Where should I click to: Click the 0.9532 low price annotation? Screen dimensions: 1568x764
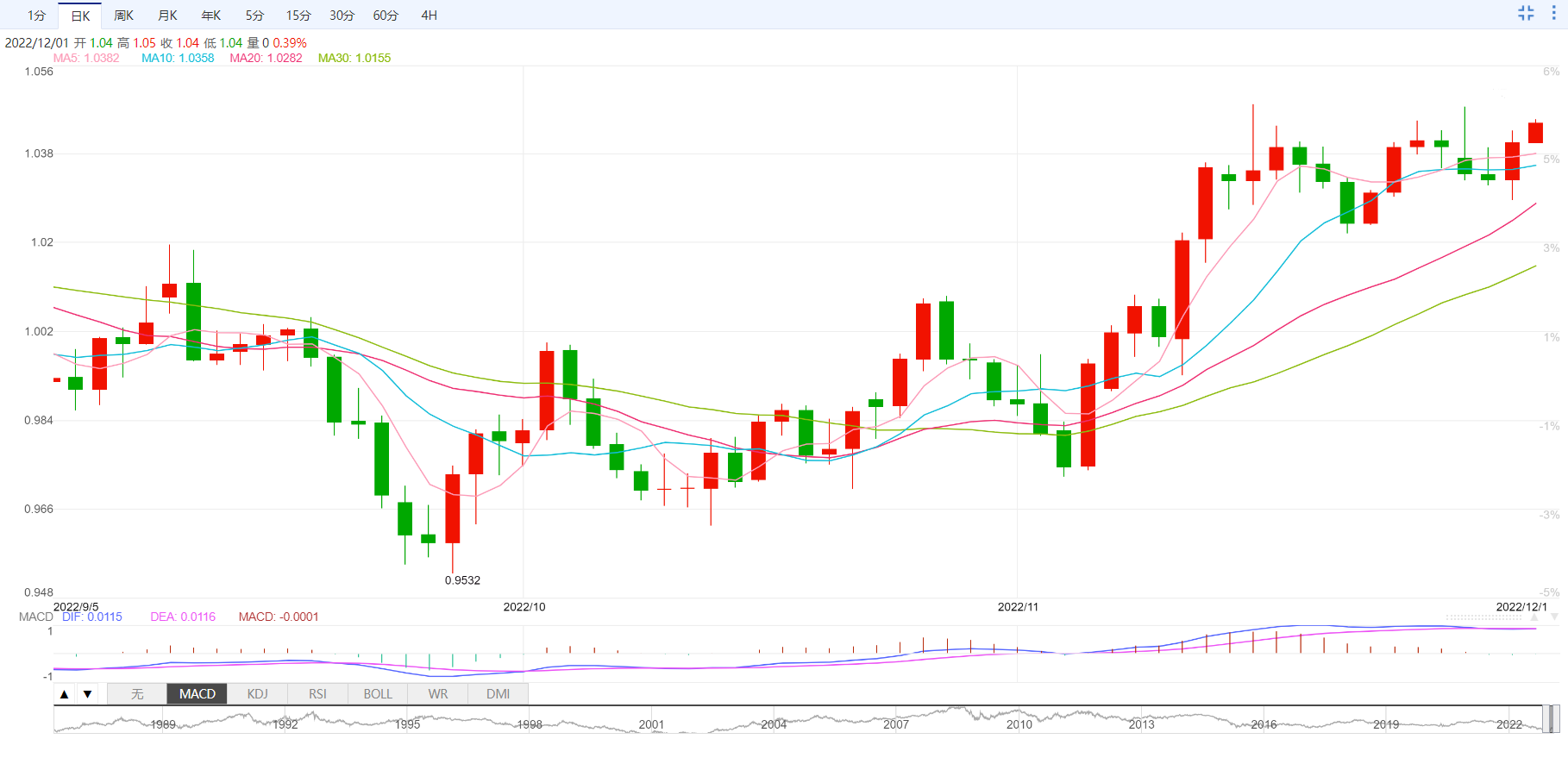[x=462, y=580]
